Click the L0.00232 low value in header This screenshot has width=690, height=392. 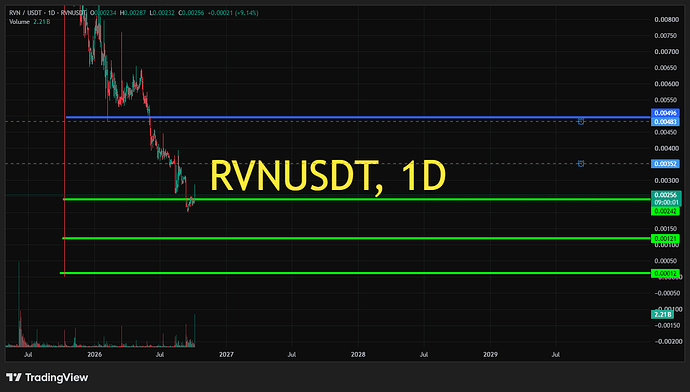[162, 13]
